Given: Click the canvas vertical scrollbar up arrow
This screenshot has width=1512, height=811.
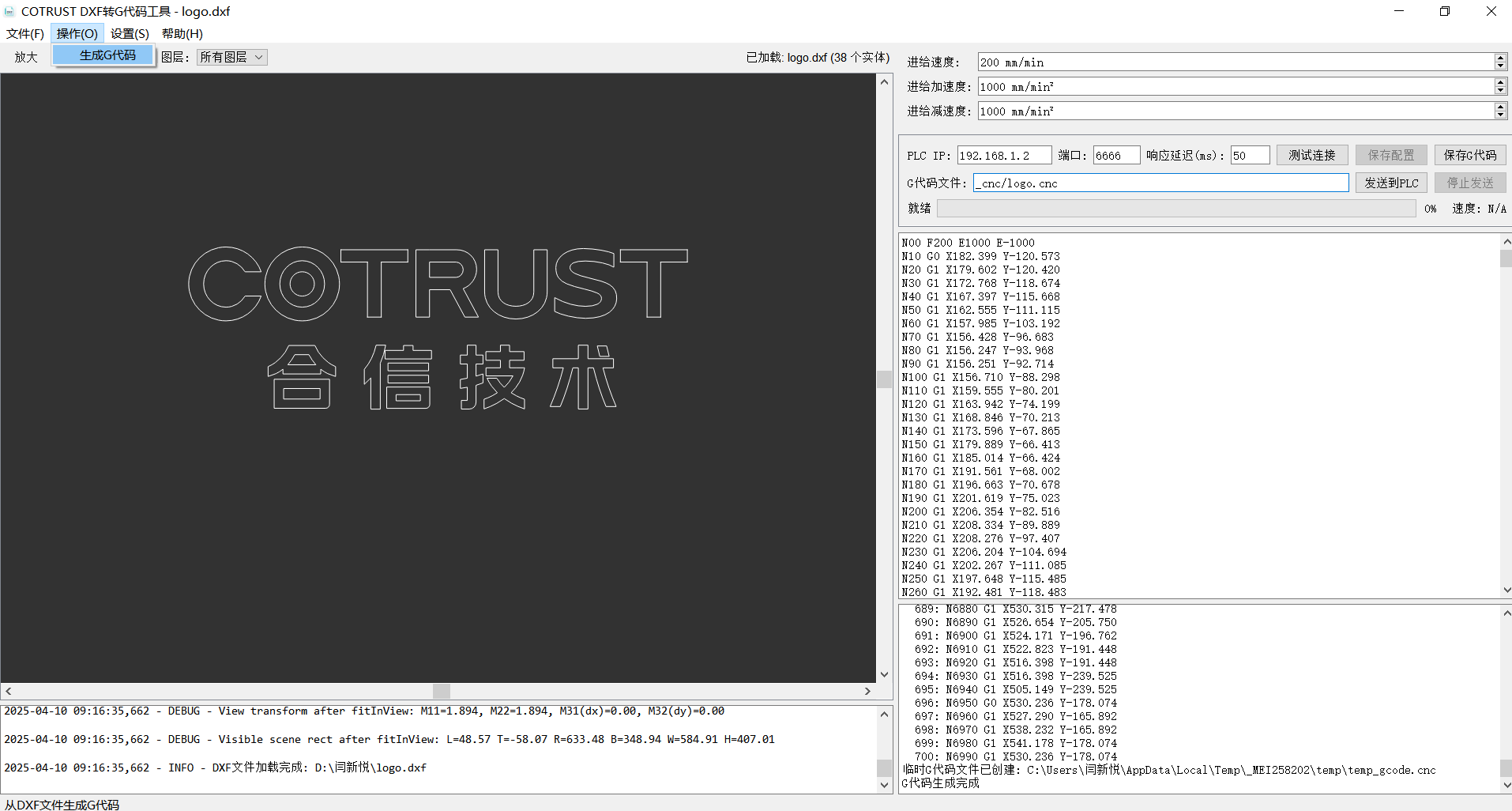Looking at the screenshot, I should (884, 81).
